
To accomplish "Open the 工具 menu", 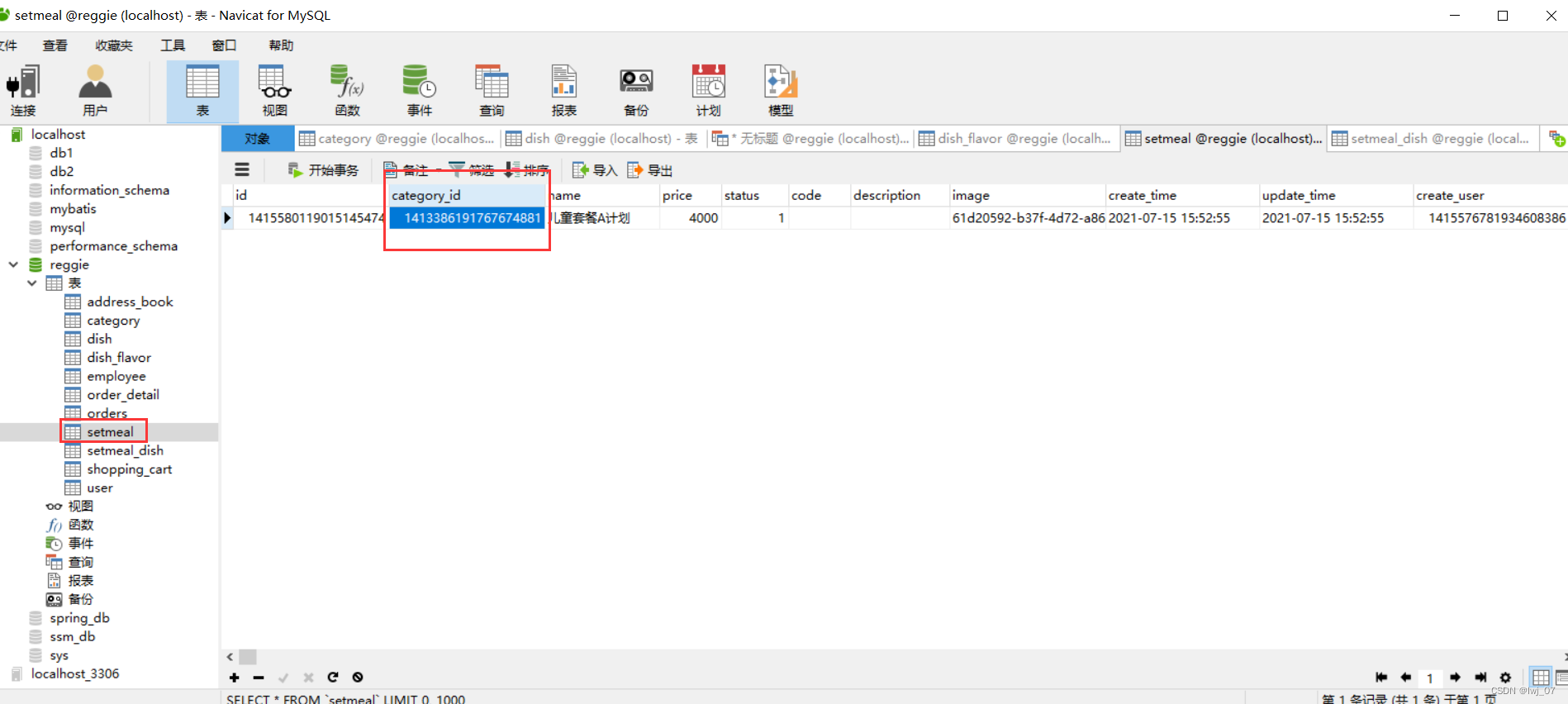I will (x=172, y=45).
